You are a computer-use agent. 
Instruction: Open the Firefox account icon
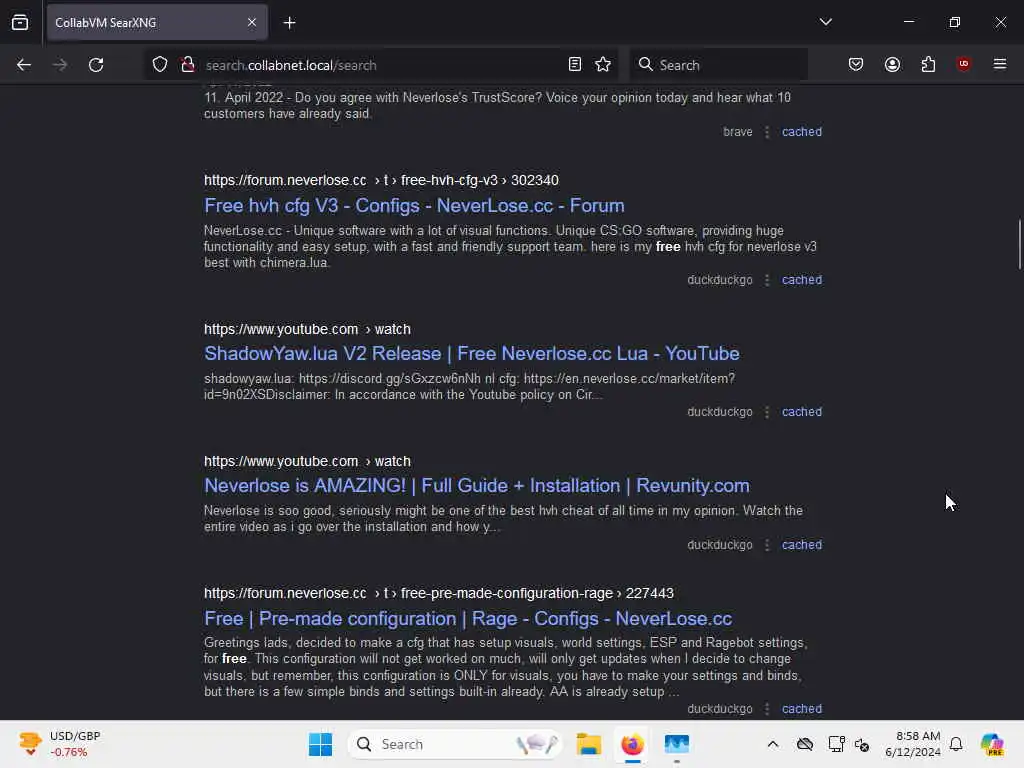[x=892, y=65]
